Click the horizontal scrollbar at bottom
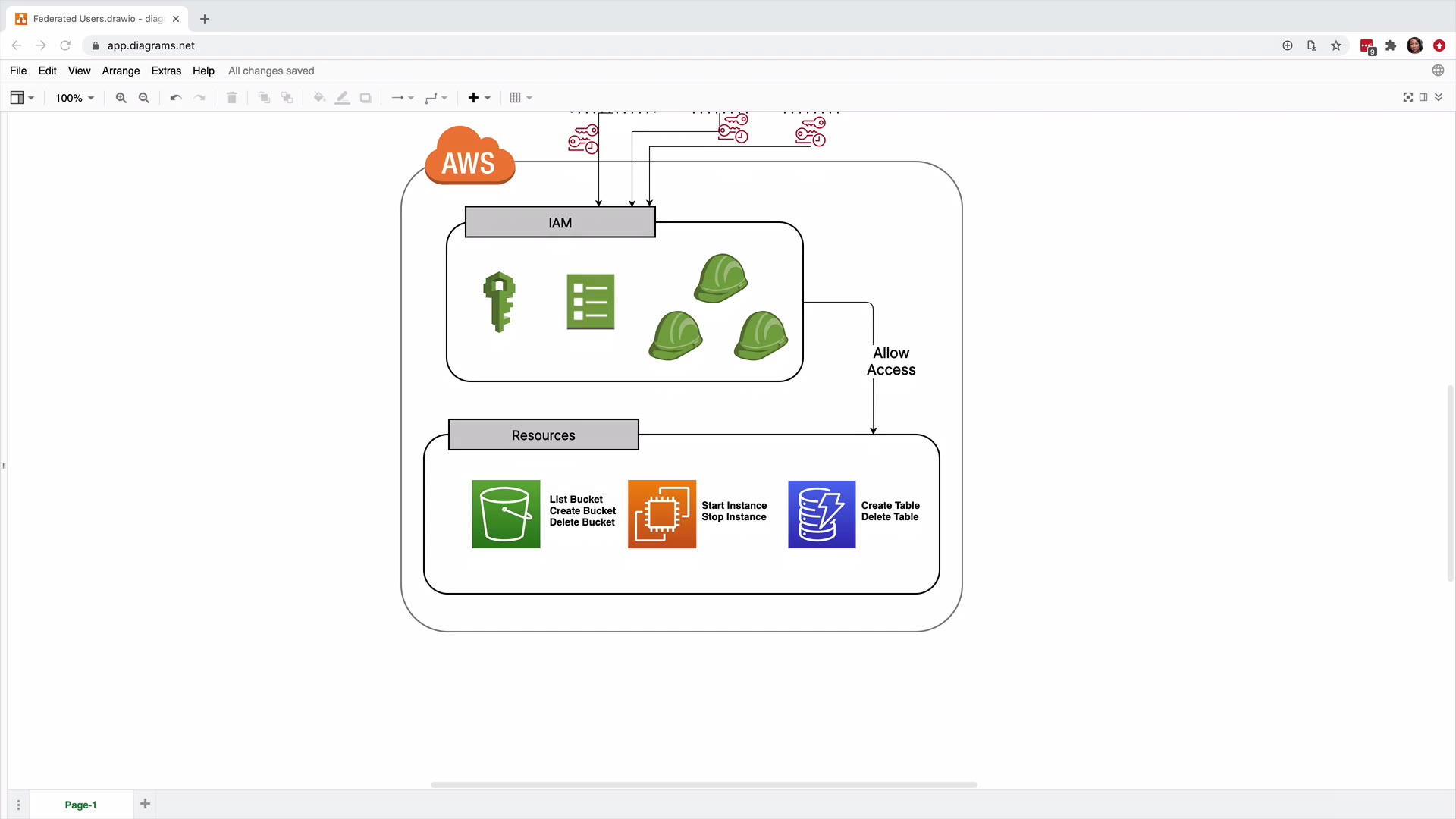This screenshot has width=1456, height=819. [703, 785]
